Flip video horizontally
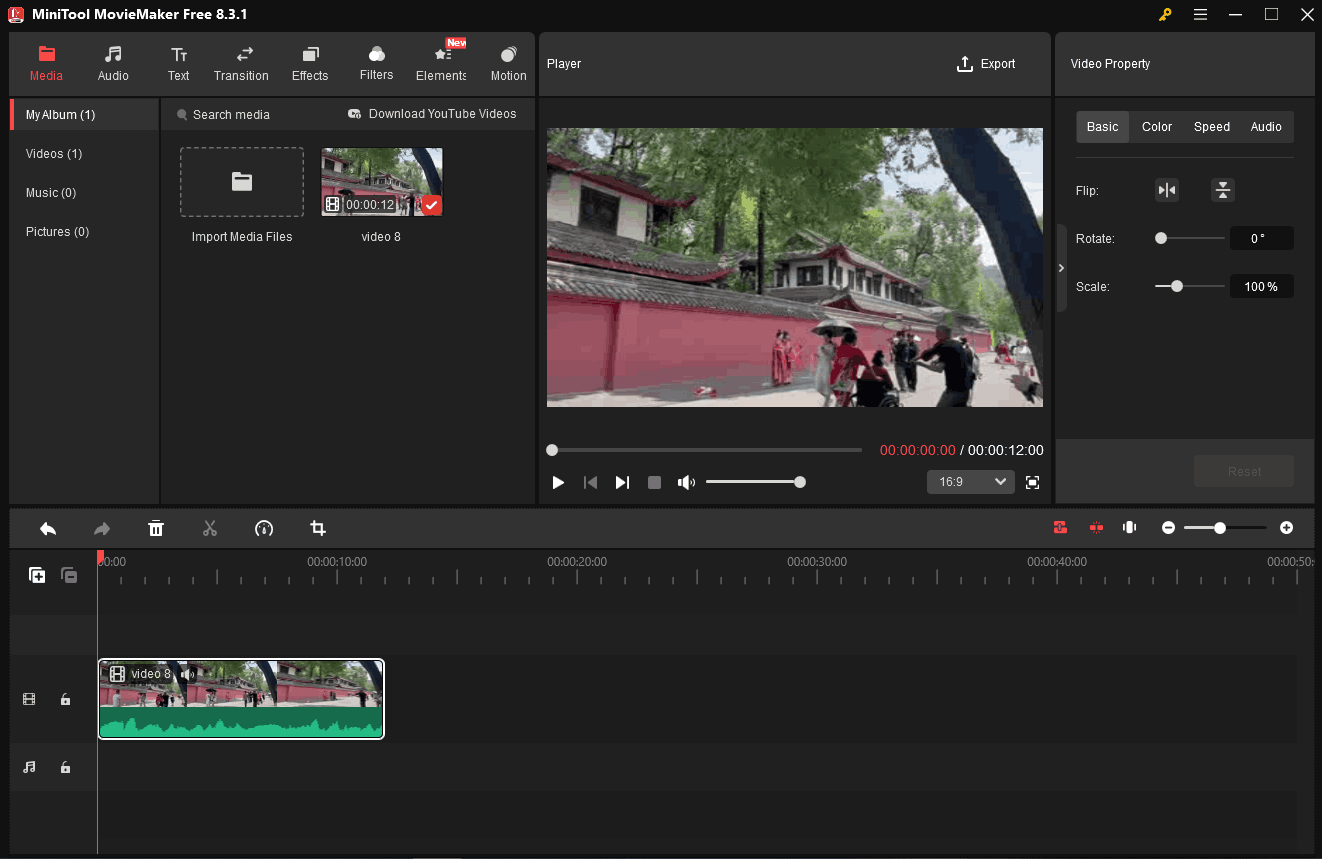The image size is (1322, 859). coord(1167,190)
